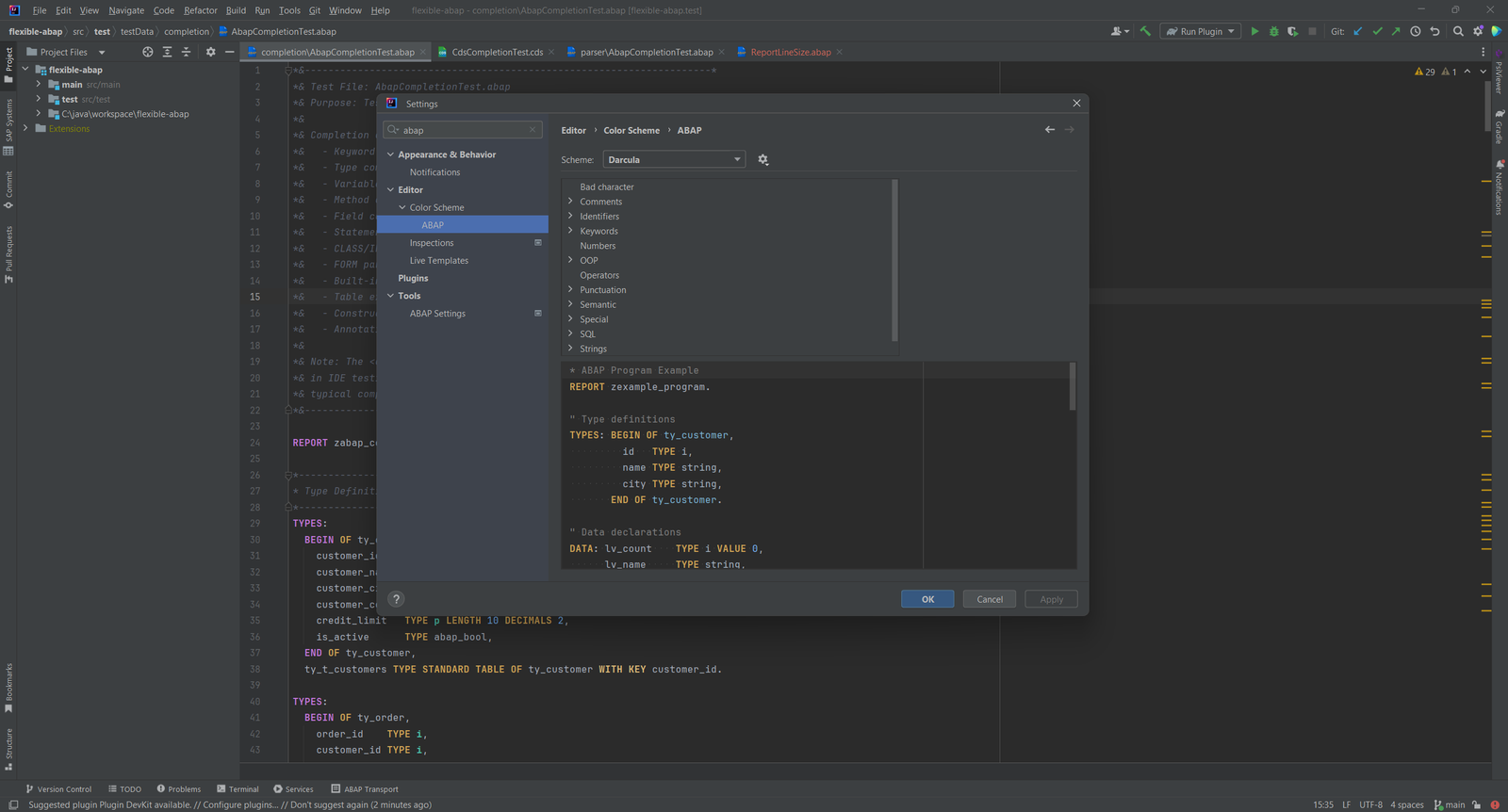Click the Git Update Project arrow icon
Viewport: 1508px width, 812px height.
point(1358,31)
